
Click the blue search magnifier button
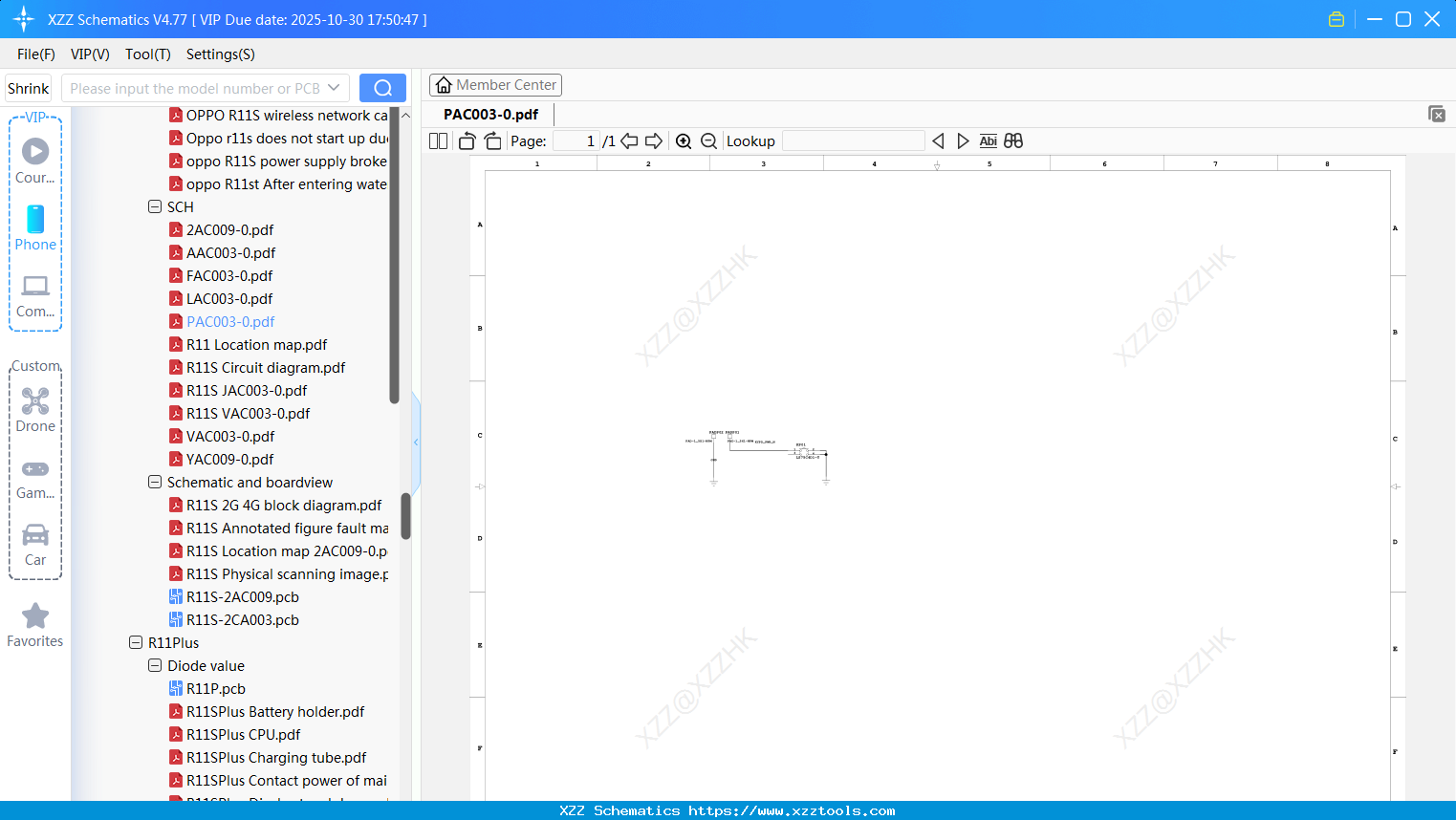[x=382, y=88]
